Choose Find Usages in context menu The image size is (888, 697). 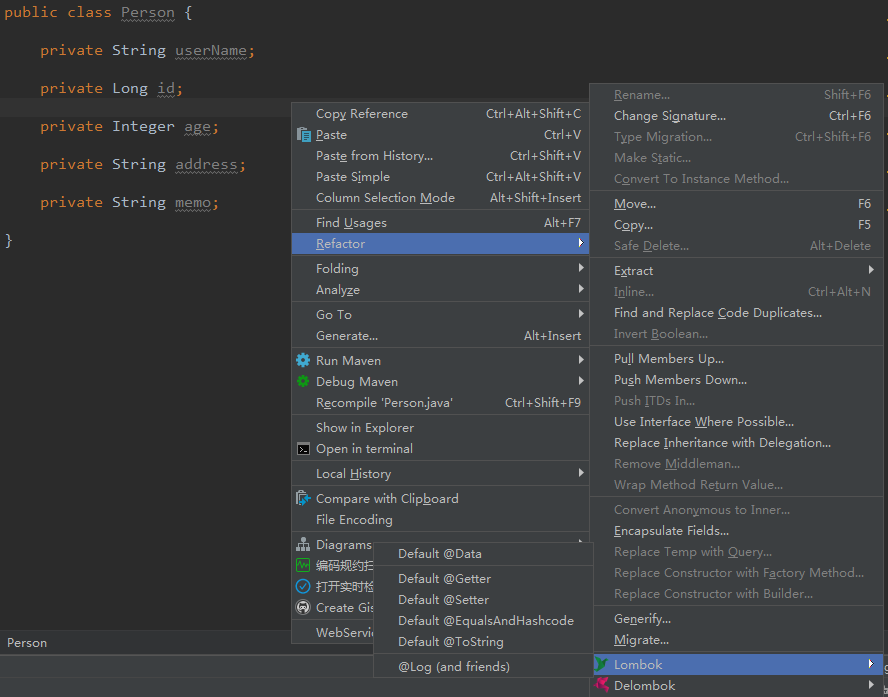click(351, 223)
